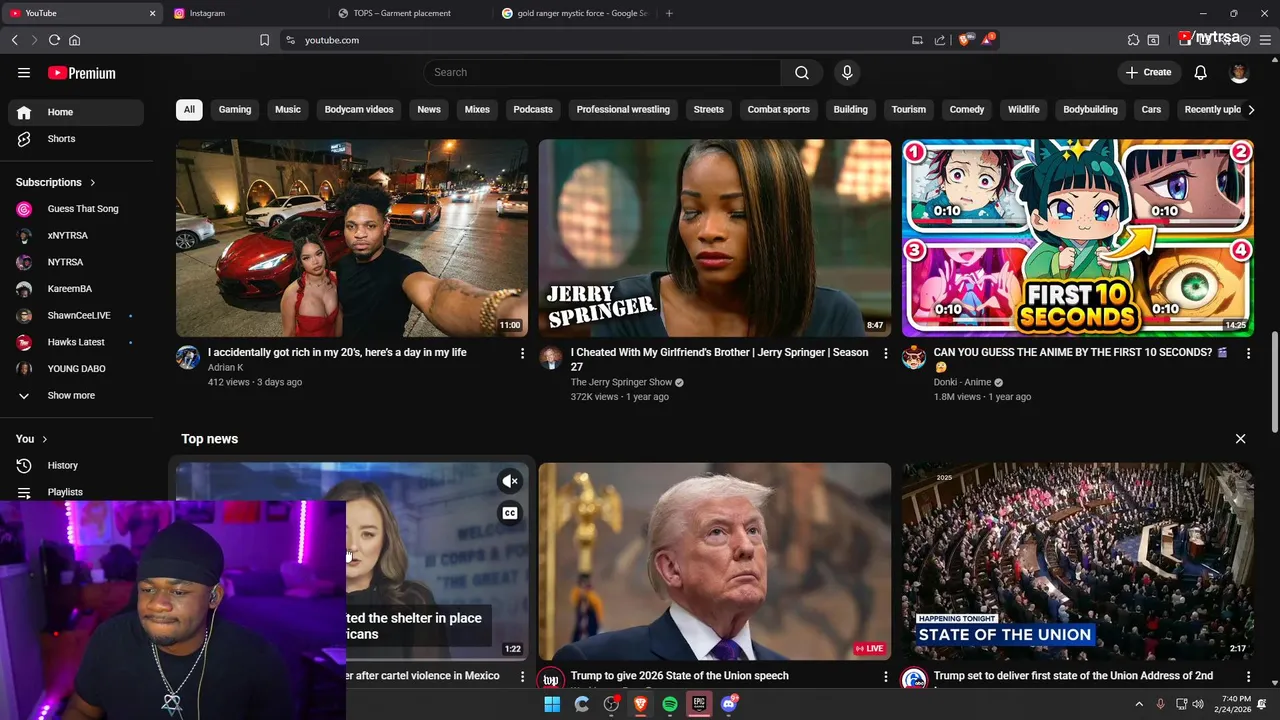Open the YOUNG DABO subscription
1280x720 pixels.
point(76,369)
